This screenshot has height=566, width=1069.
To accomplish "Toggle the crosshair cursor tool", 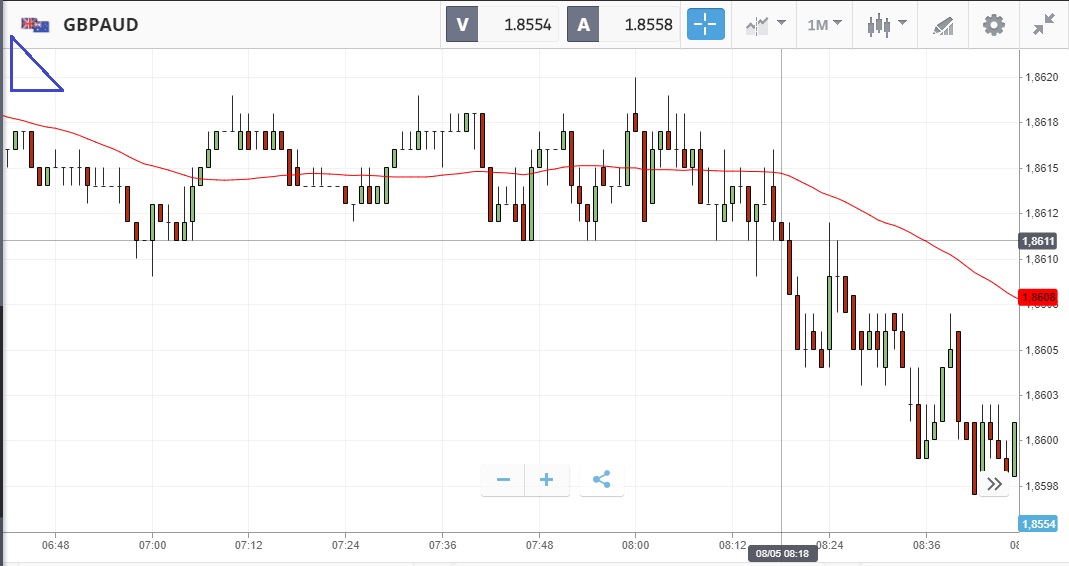I will pyautogui.click(x=706, y=25).
